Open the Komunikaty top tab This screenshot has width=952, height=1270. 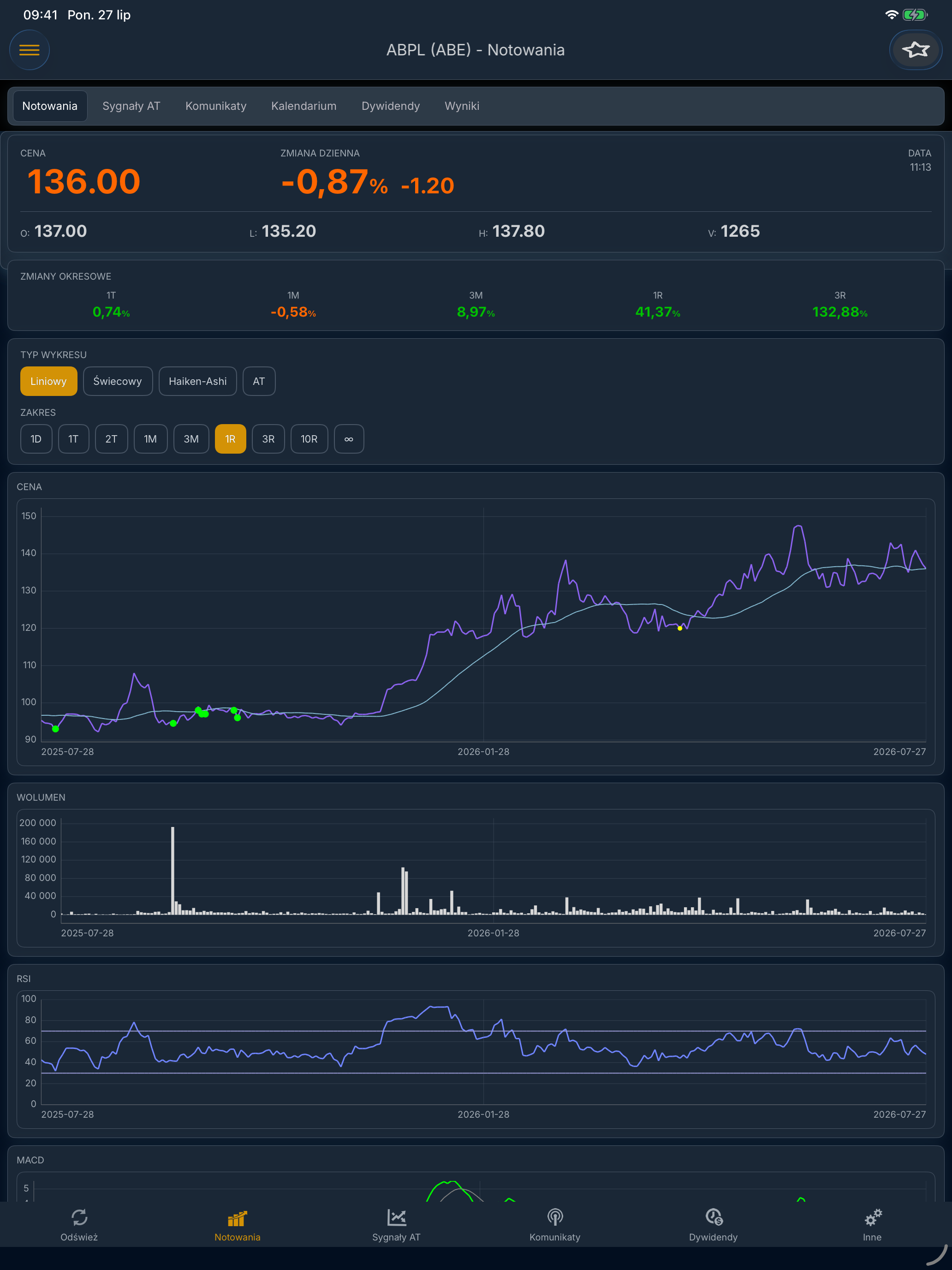[216, 106]
